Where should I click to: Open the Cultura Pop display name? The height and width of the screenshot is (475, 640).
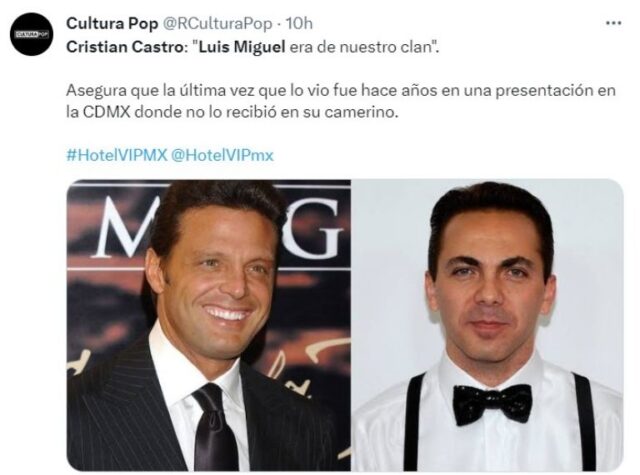(112, 23)
